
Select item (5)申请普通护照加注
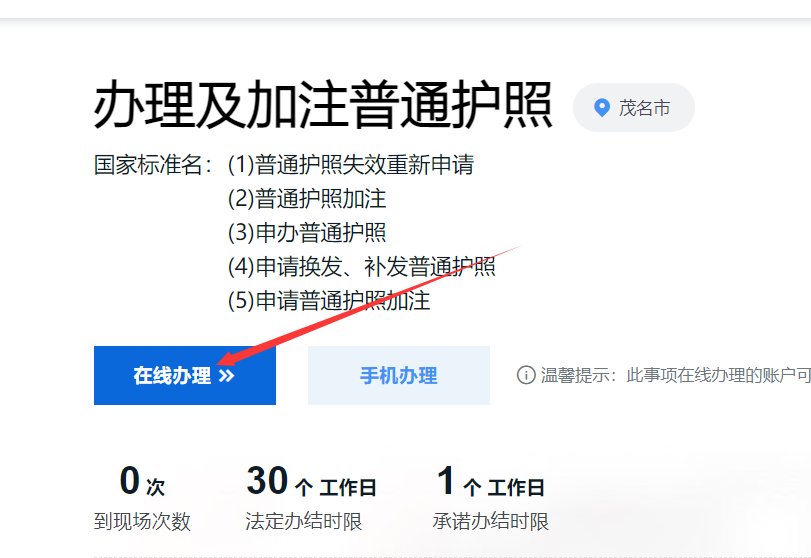329,300
